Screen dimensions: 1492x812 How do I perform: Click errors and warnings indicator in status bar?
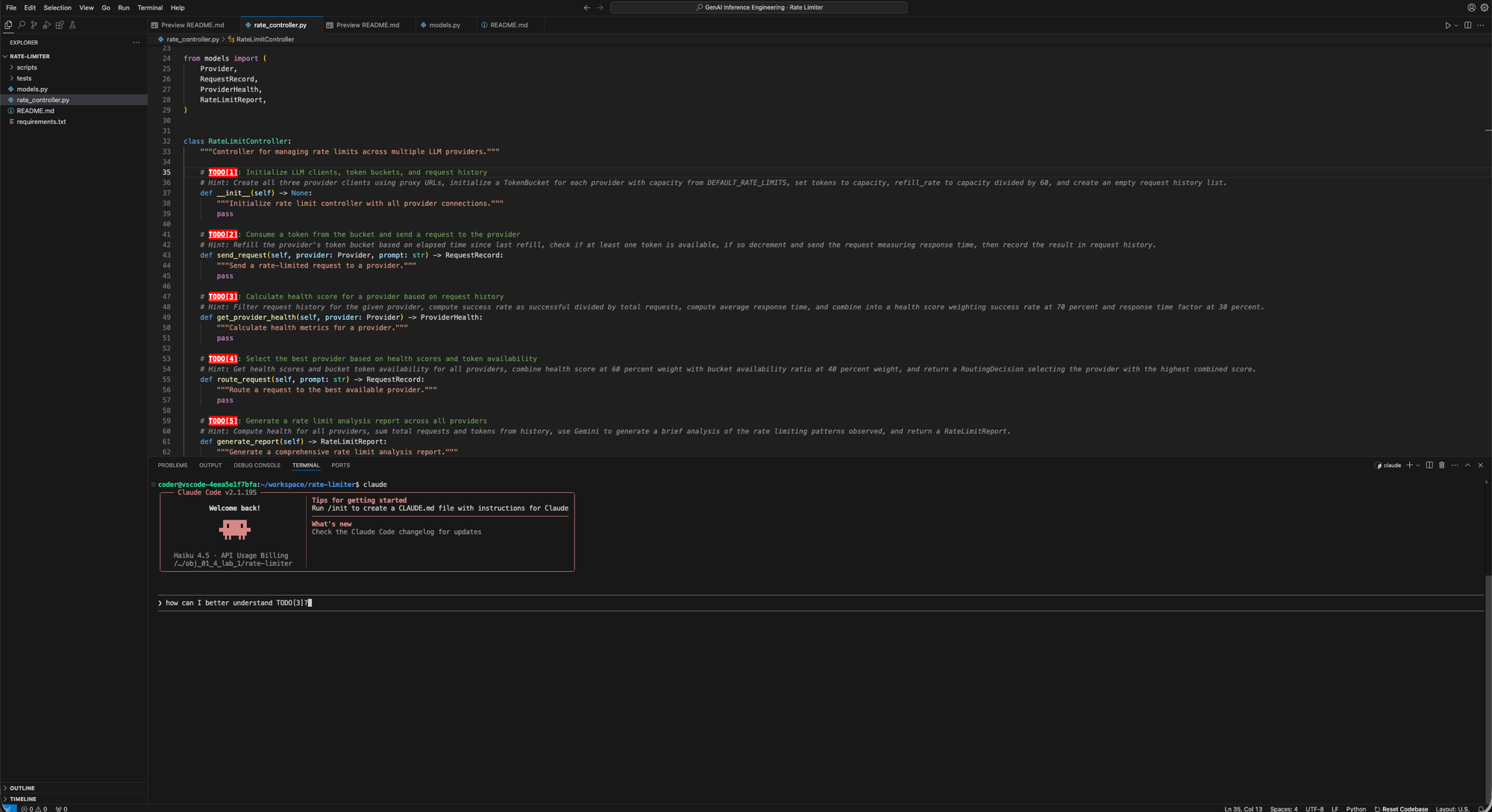tap(34, 808)
